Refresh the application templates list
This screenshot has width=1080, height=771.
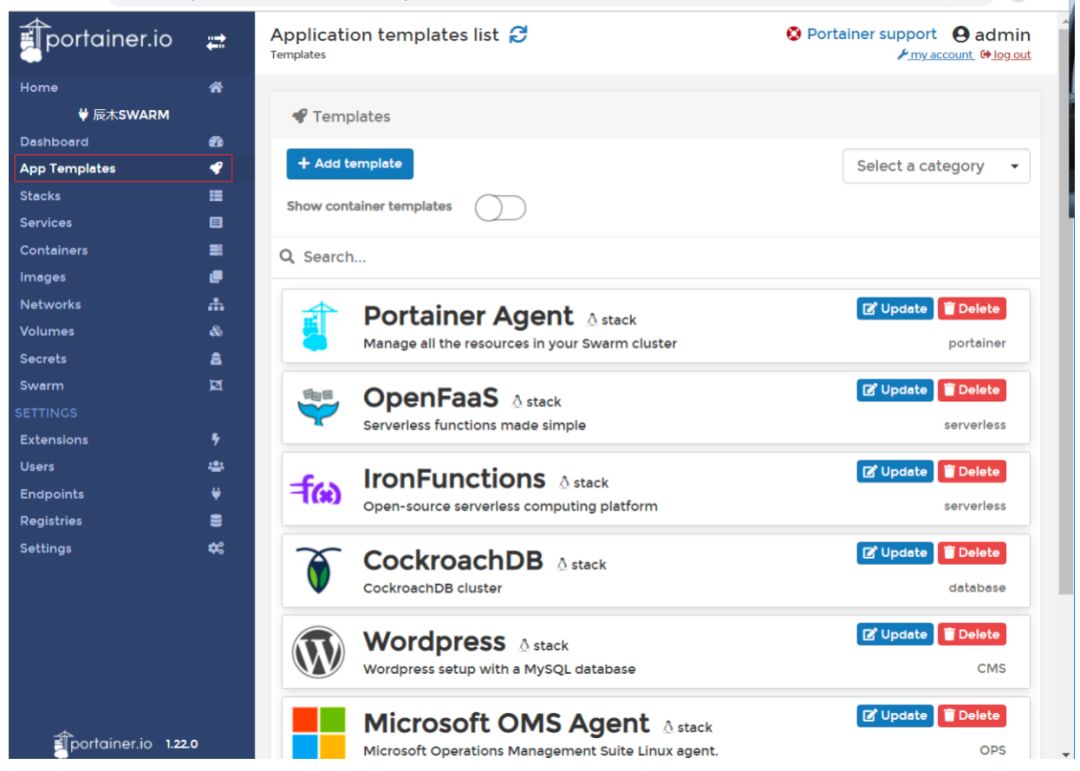pos(518,34)
